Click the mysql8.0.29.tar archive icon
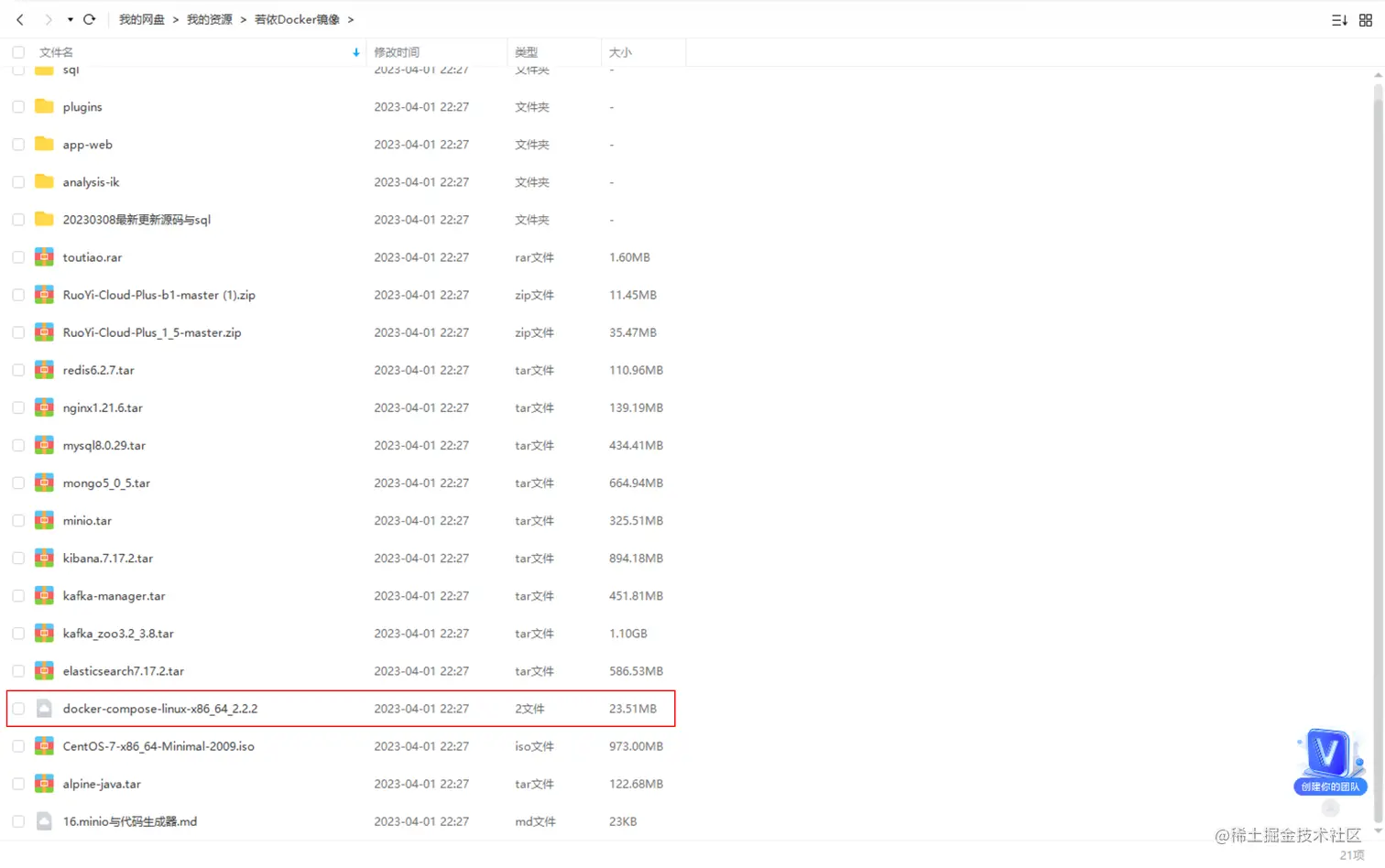This screenshot has width=1385, height=868. (x=44, y=445)
